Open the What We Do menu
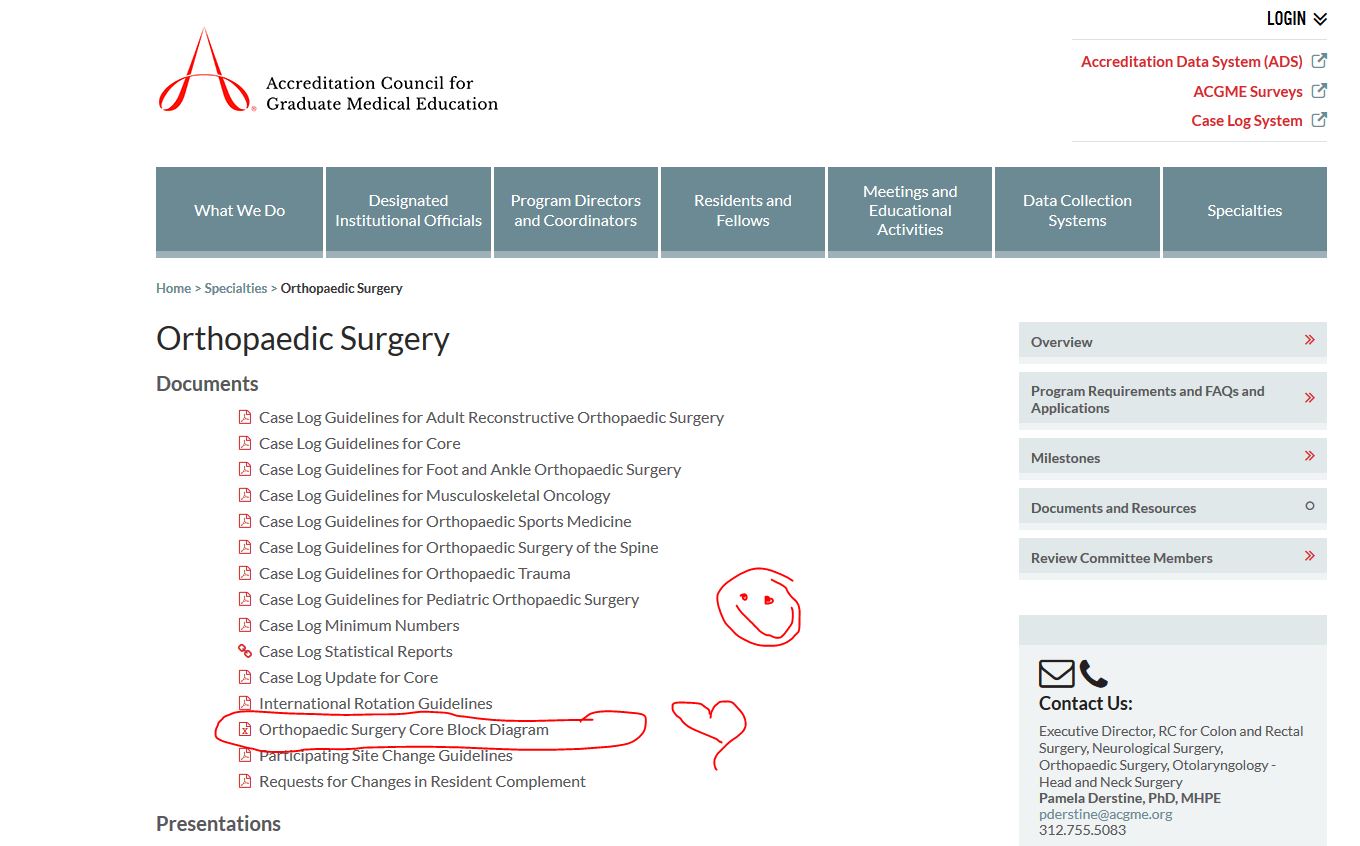This screenshot has height=846, width=1360. pos(240,211)
